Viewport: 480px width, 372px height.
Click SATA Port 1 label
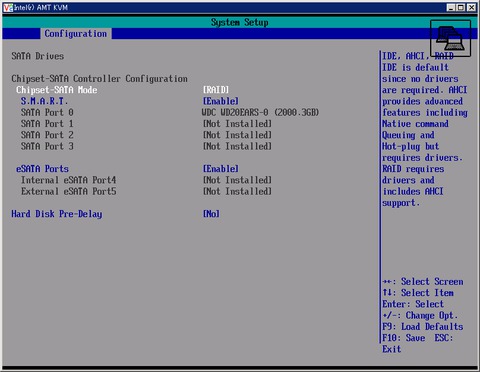(x=47, y=124)
